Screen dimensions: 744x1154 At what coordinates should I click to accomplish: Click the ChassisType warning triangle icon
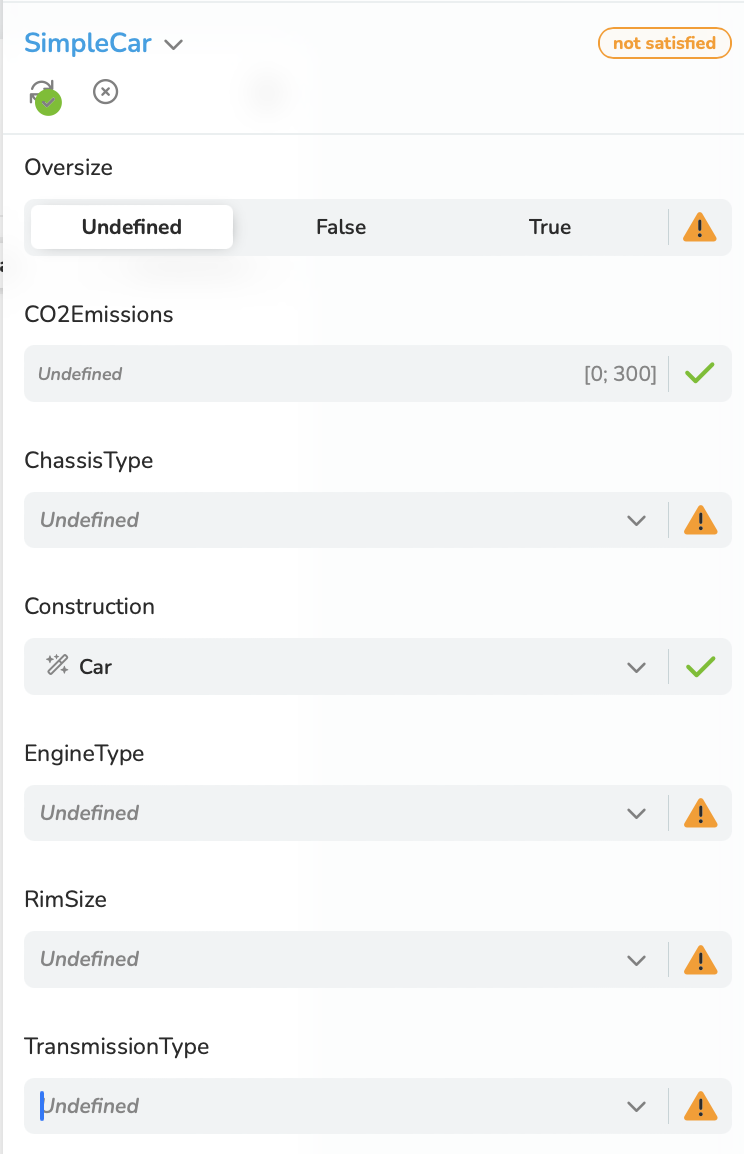(x=700, y=520)
